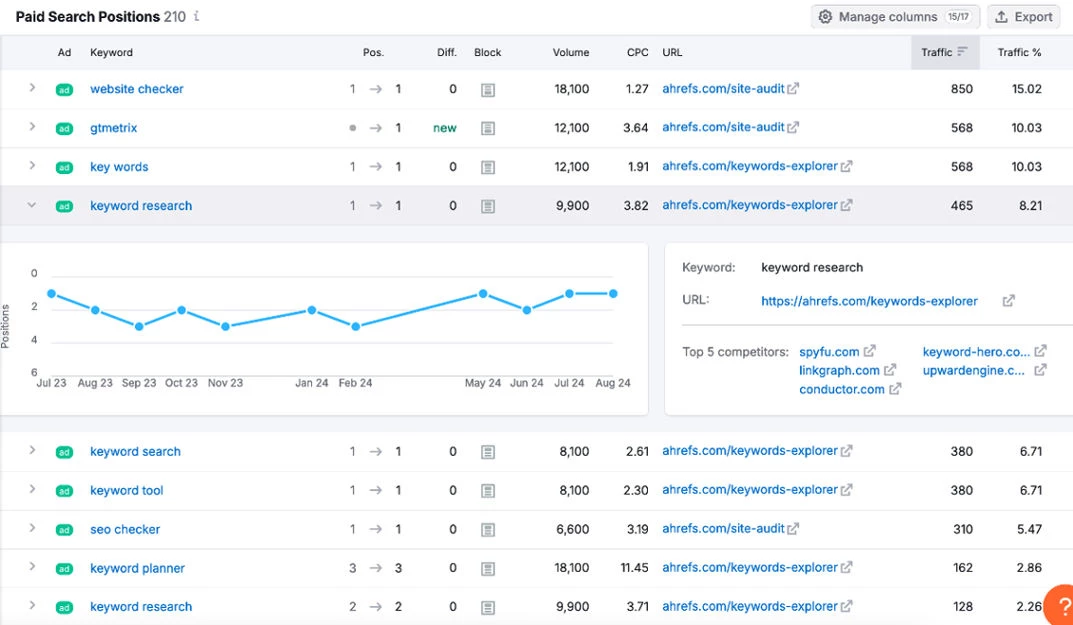Select the Aug 24 point on position chart
The width and height of the screenshot is (1073, 625).
(x=613, y=294)
